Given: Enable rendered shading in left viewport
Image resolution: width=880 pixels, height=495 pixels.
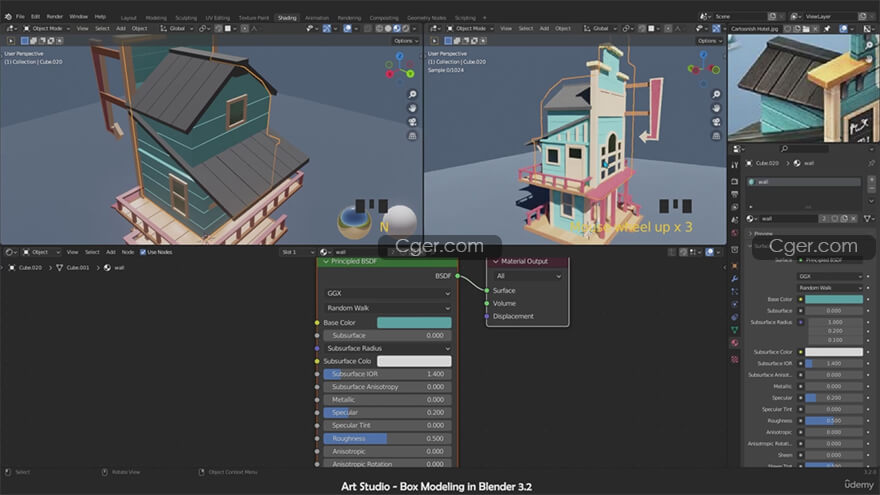Looking at the screenshot, I should pyautogui.click(x=406, y=29).
